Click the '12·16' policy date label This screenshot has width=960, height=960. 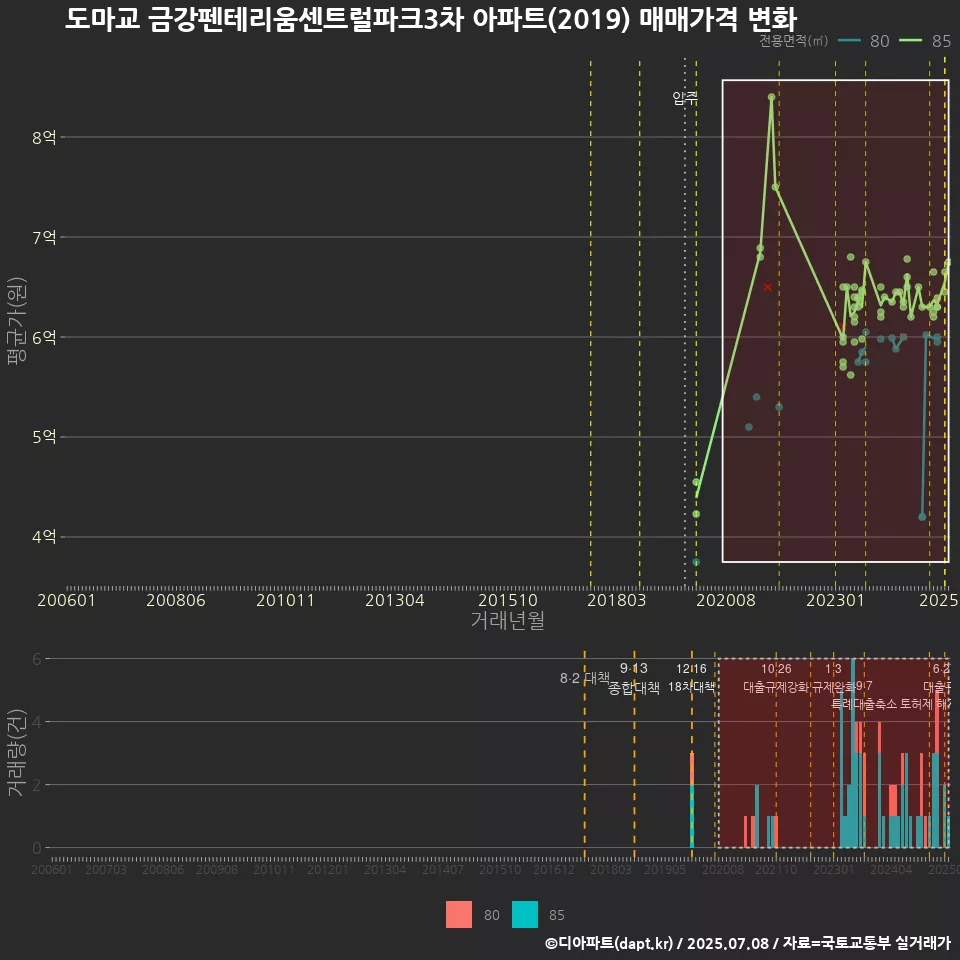[x=691, y=669]
